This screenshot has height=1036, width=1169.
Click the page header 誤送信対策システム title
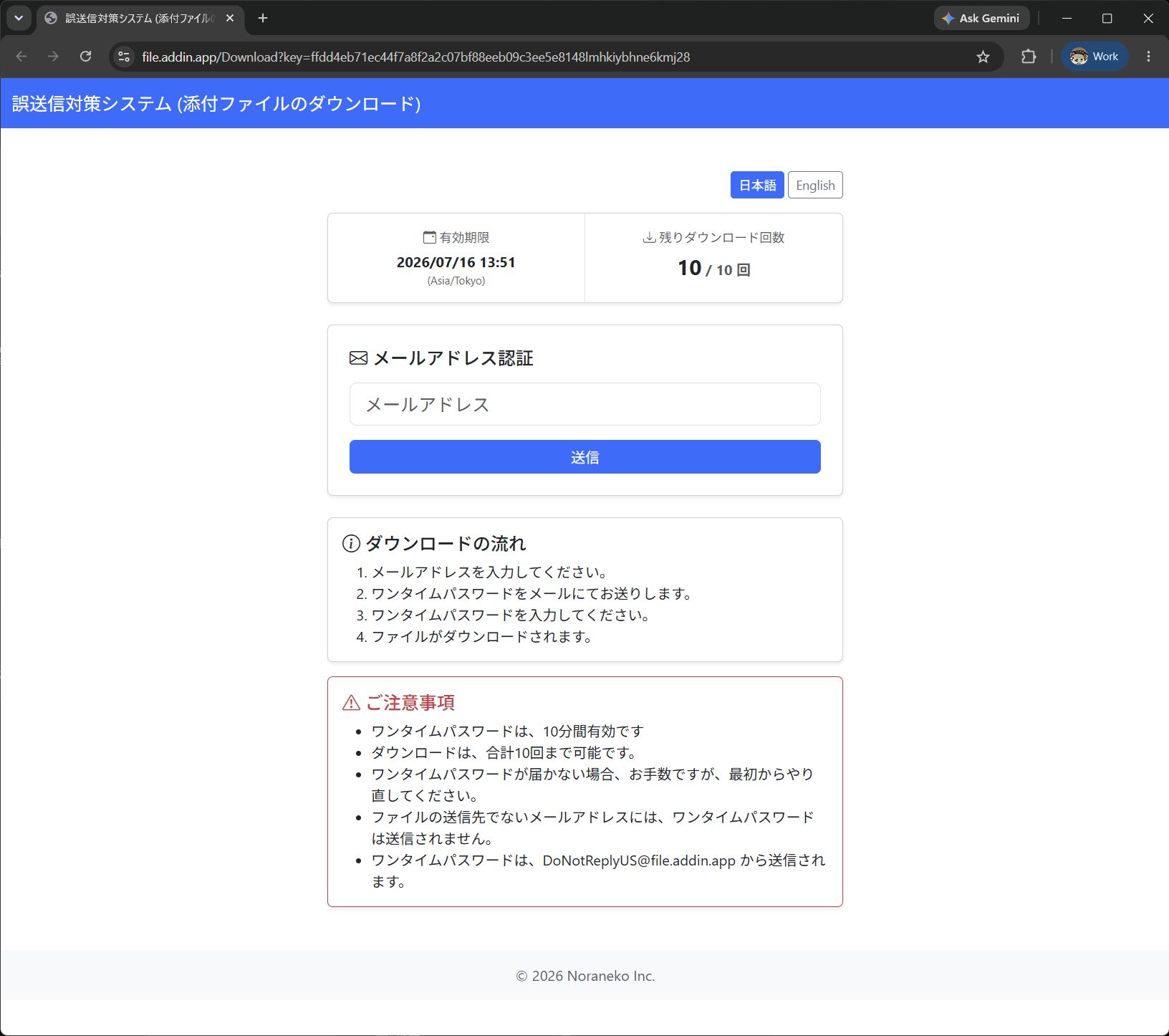(216, 104)
